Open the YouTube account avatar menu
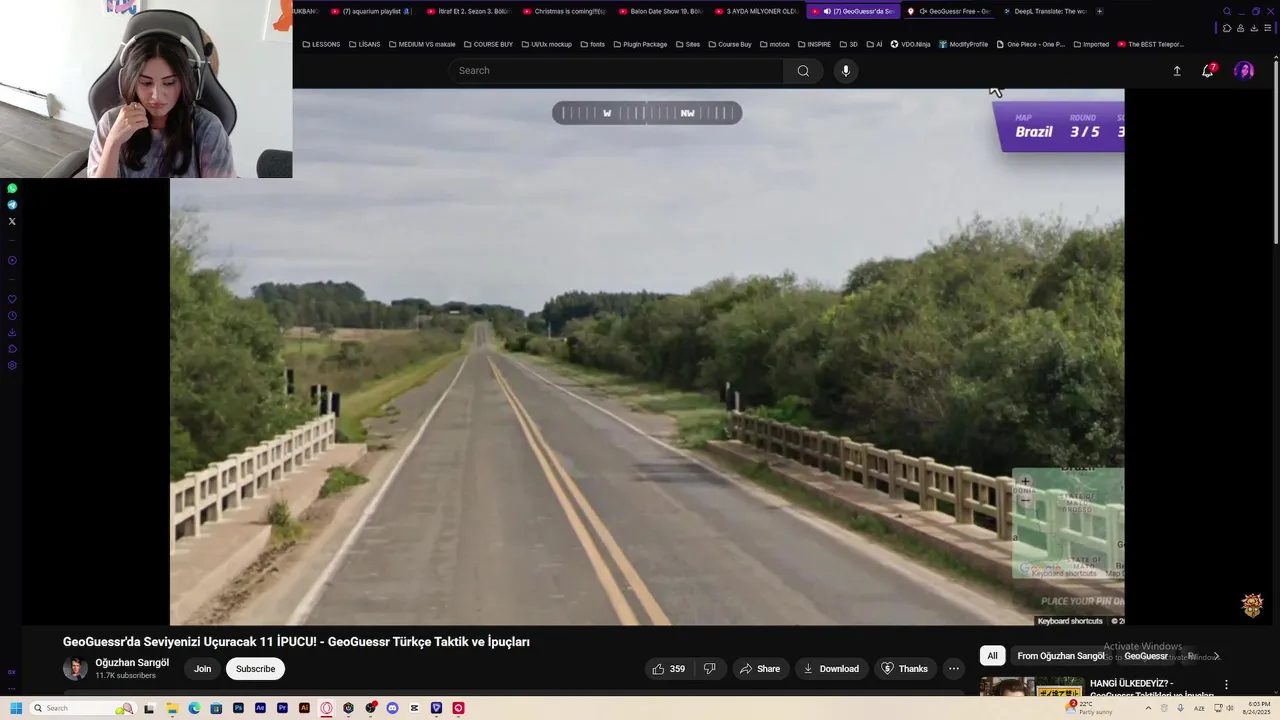The height and width of the screenshot is (720, 1280). pos(1244,70)
